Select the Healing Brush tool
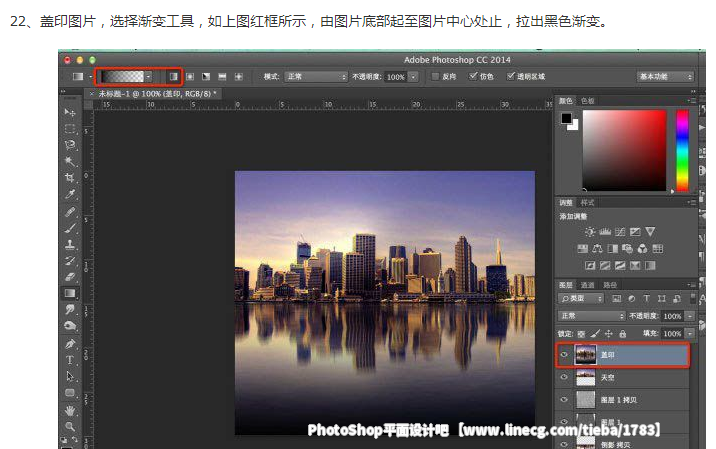 [69, 211]
